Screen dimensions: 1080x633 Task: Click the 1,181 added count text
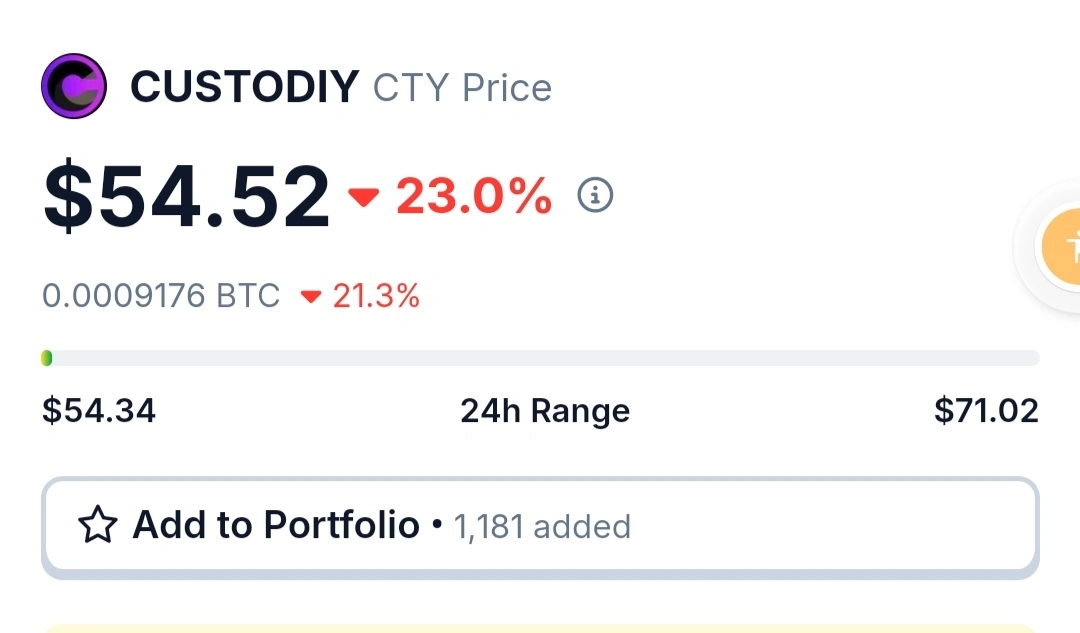pyautogui.click(x=543, y=526)
